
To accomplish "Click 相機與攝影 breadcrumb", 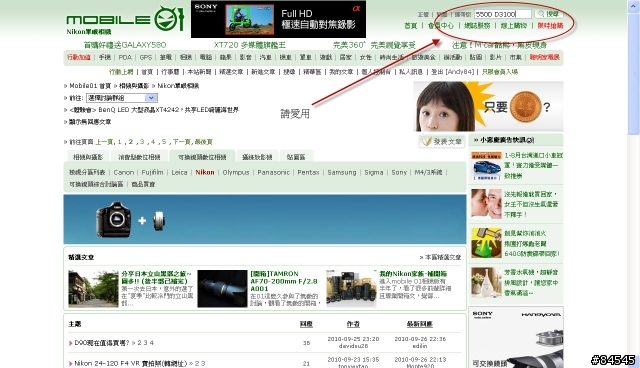I will tap(134, 86).
